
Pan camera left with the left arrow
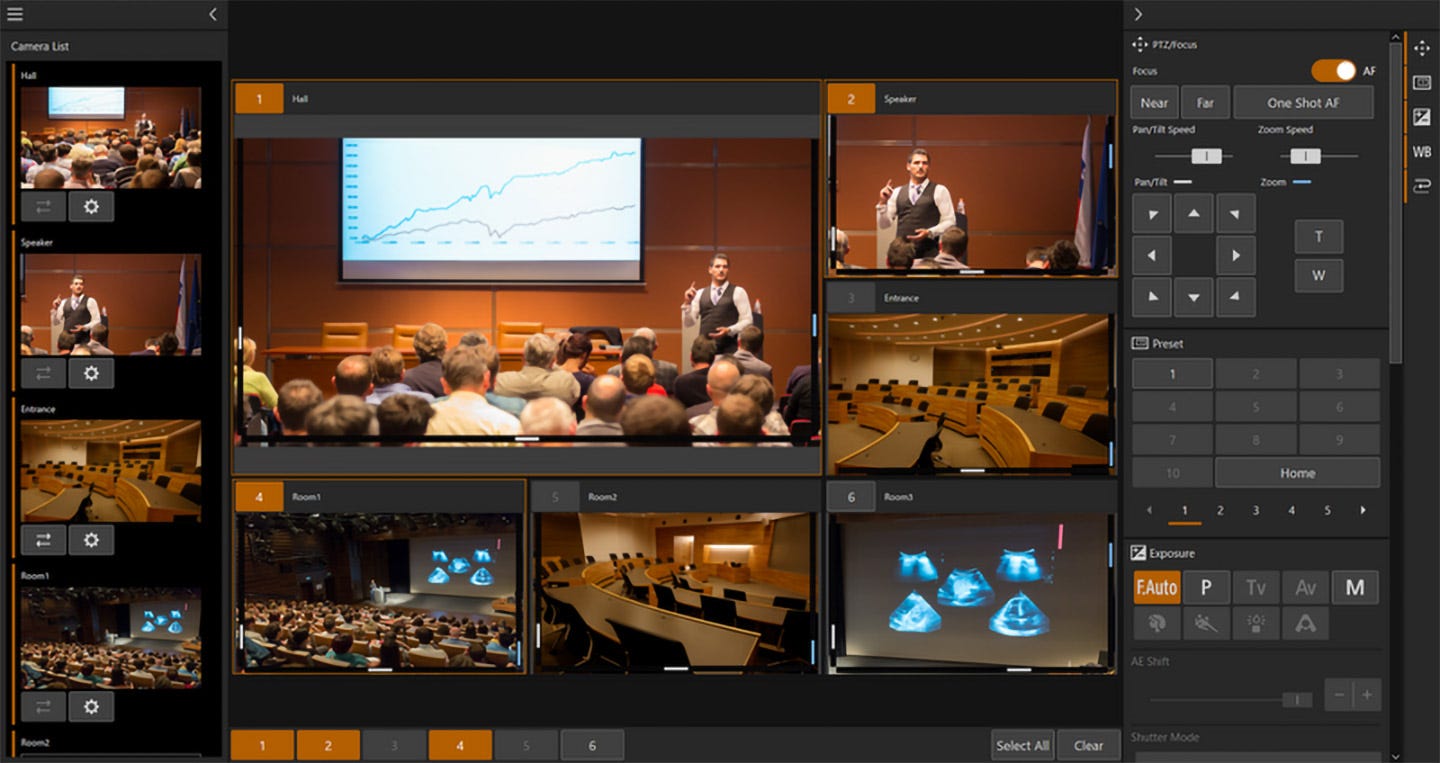click(1151, 255)
